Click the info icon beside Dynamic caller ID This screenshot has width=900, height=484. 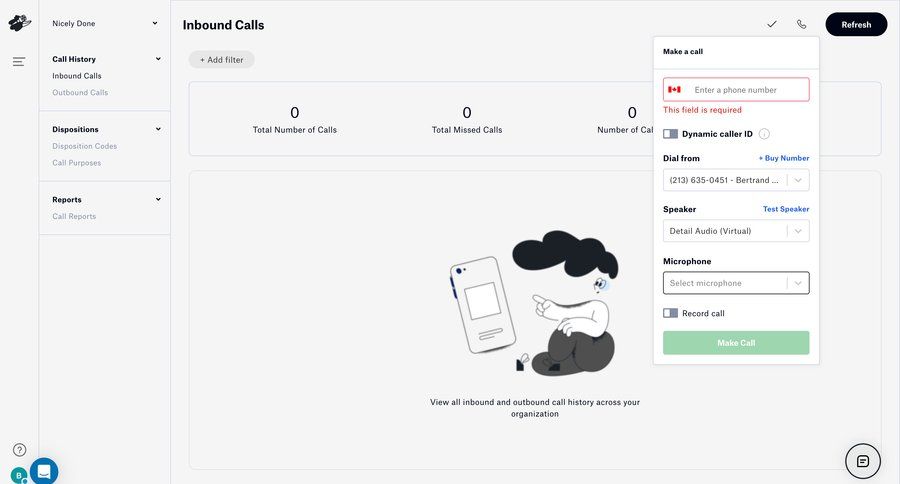coord(764,134)
